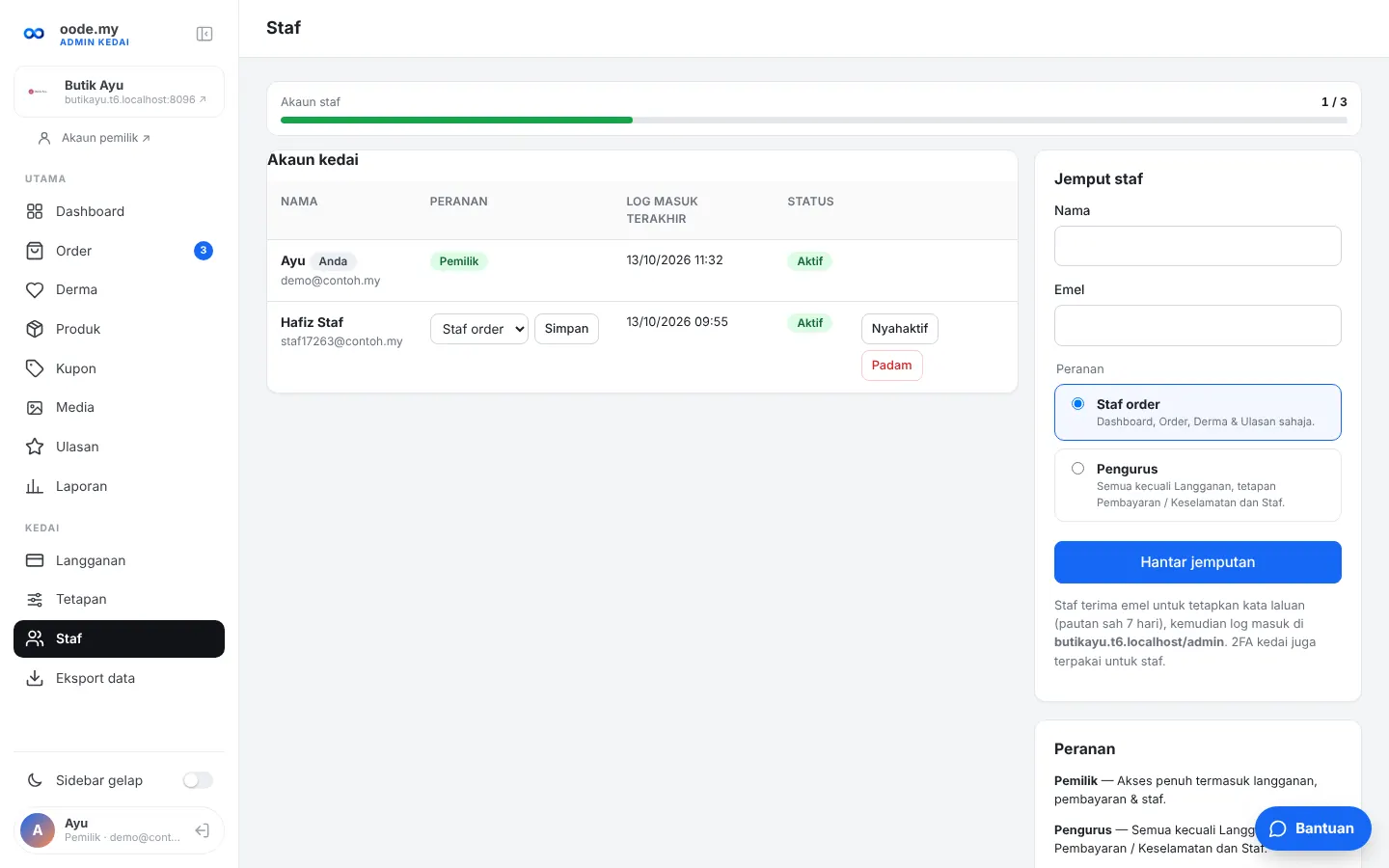Click the login time 13/10/2026 09:55
This screenshot has height=868, width=1389.
(x=677, y=322)
